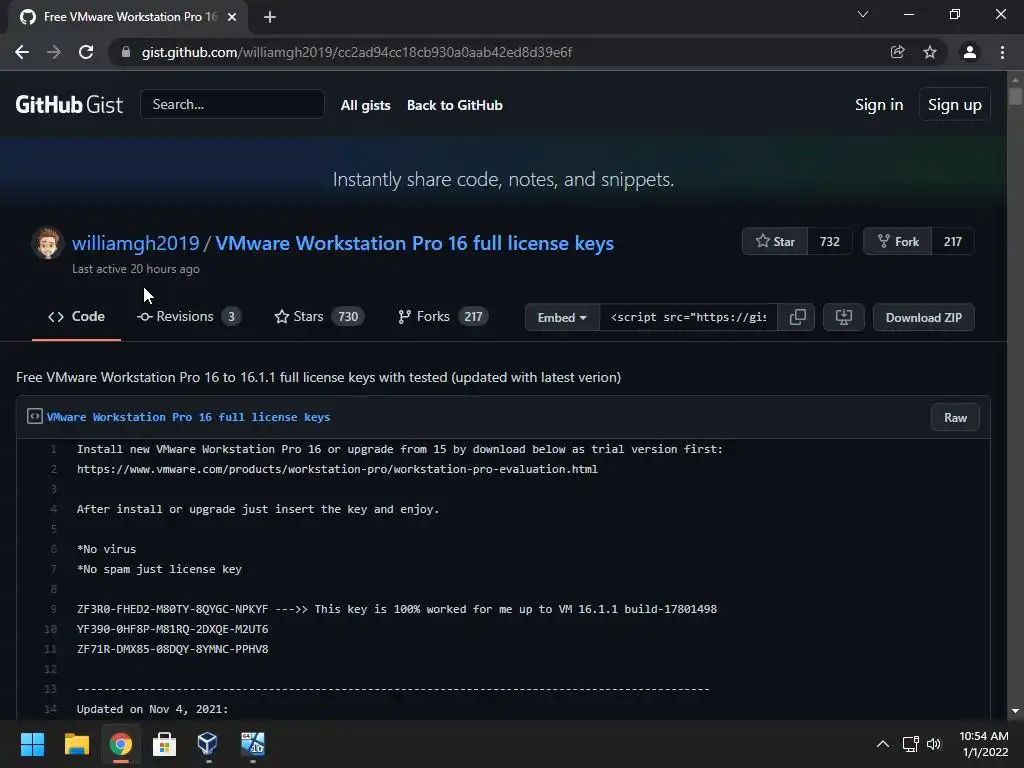Open the network tray icon
This screenshot has height=768, width=1024.
910,744
